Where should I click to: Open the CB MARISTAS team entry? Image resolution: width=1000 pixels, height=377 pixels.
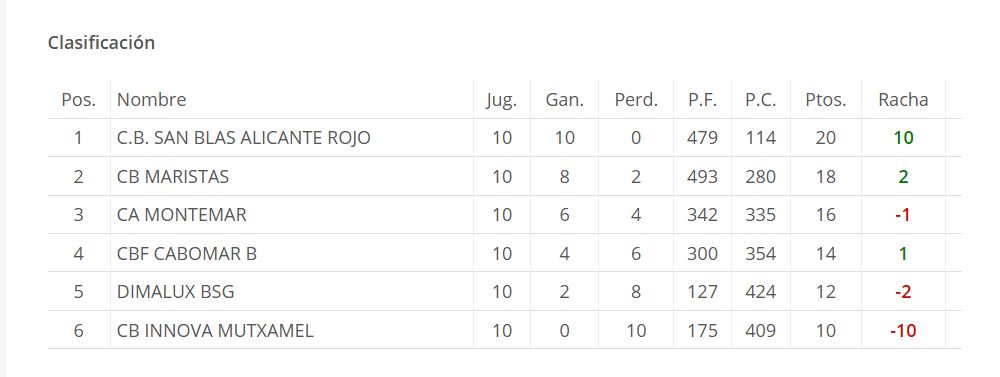(x=173, y=177)
